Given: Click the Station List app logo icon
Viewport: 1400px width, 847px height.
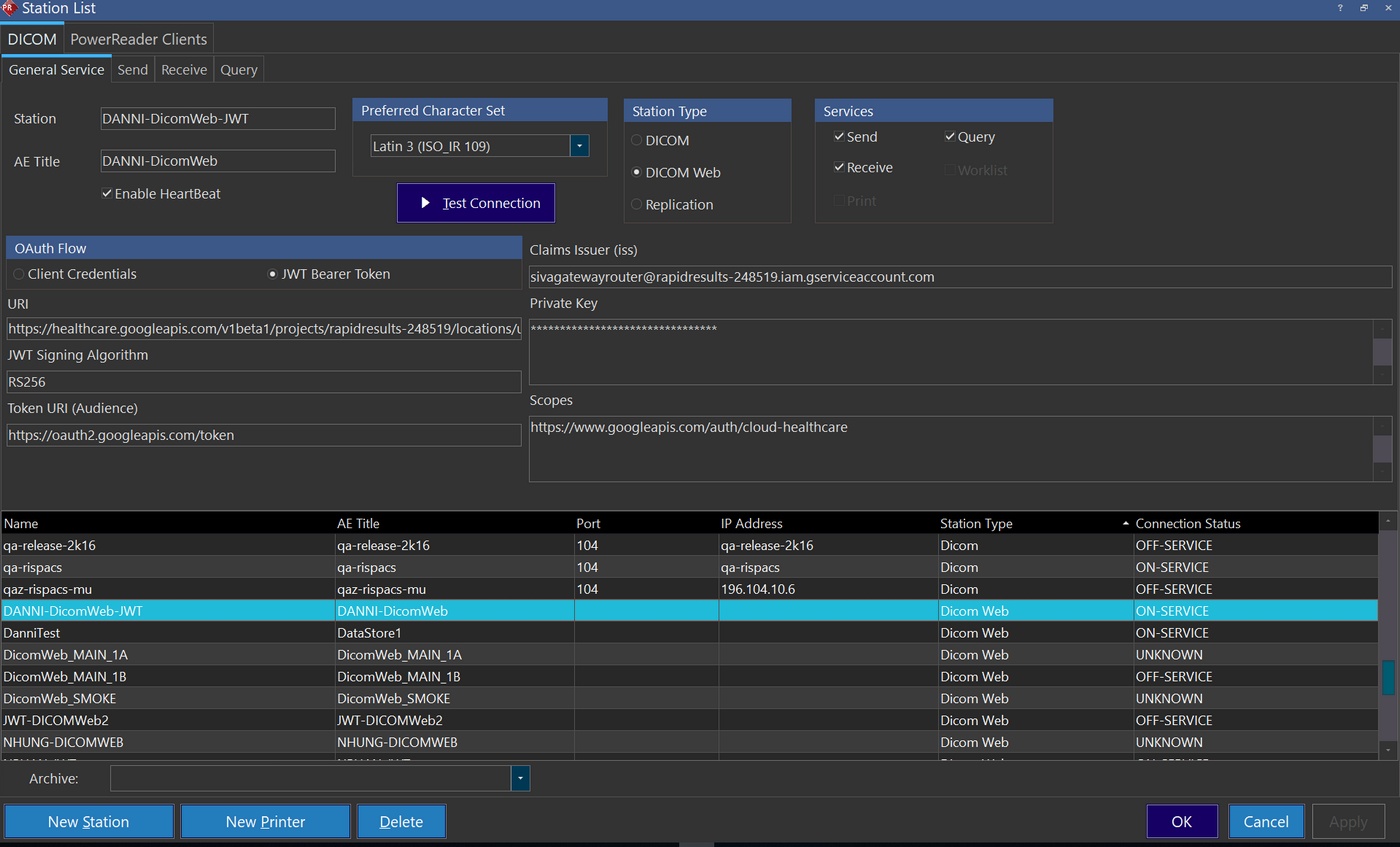Looking at the screenshot, I should pos(9,9).
